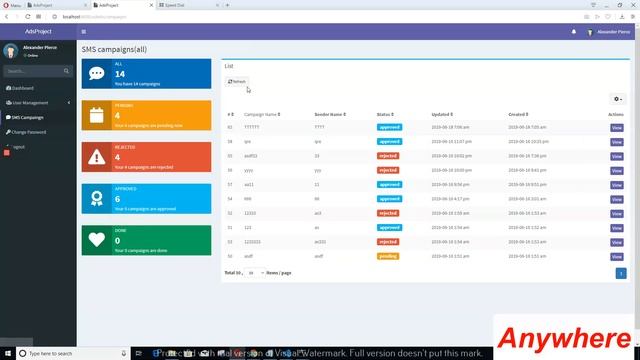Click the speech bubble icon on ALL card
This screenshot has width=640, height=360.
(97, 73)
